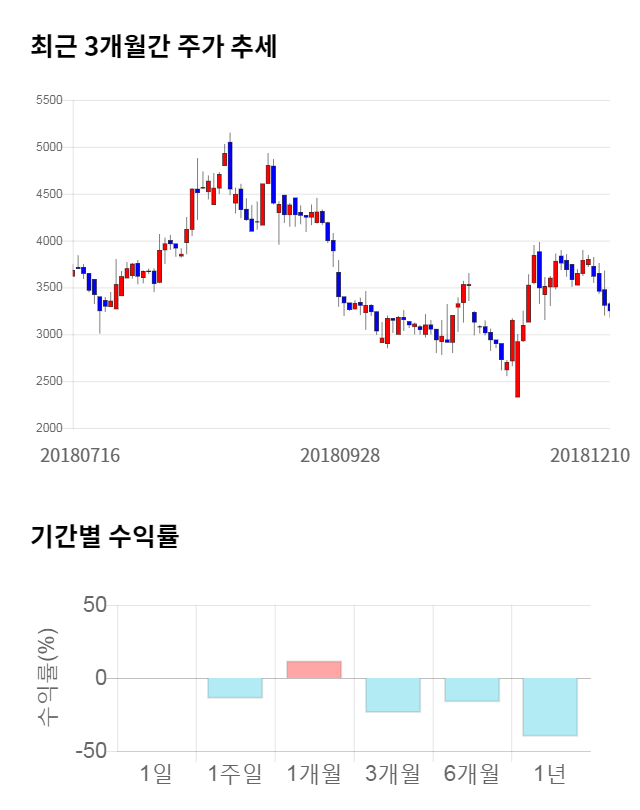Screen dimensions: 640x810
Task: Click the '기간별 수익률' section heading
Action: tap(104, 536)
